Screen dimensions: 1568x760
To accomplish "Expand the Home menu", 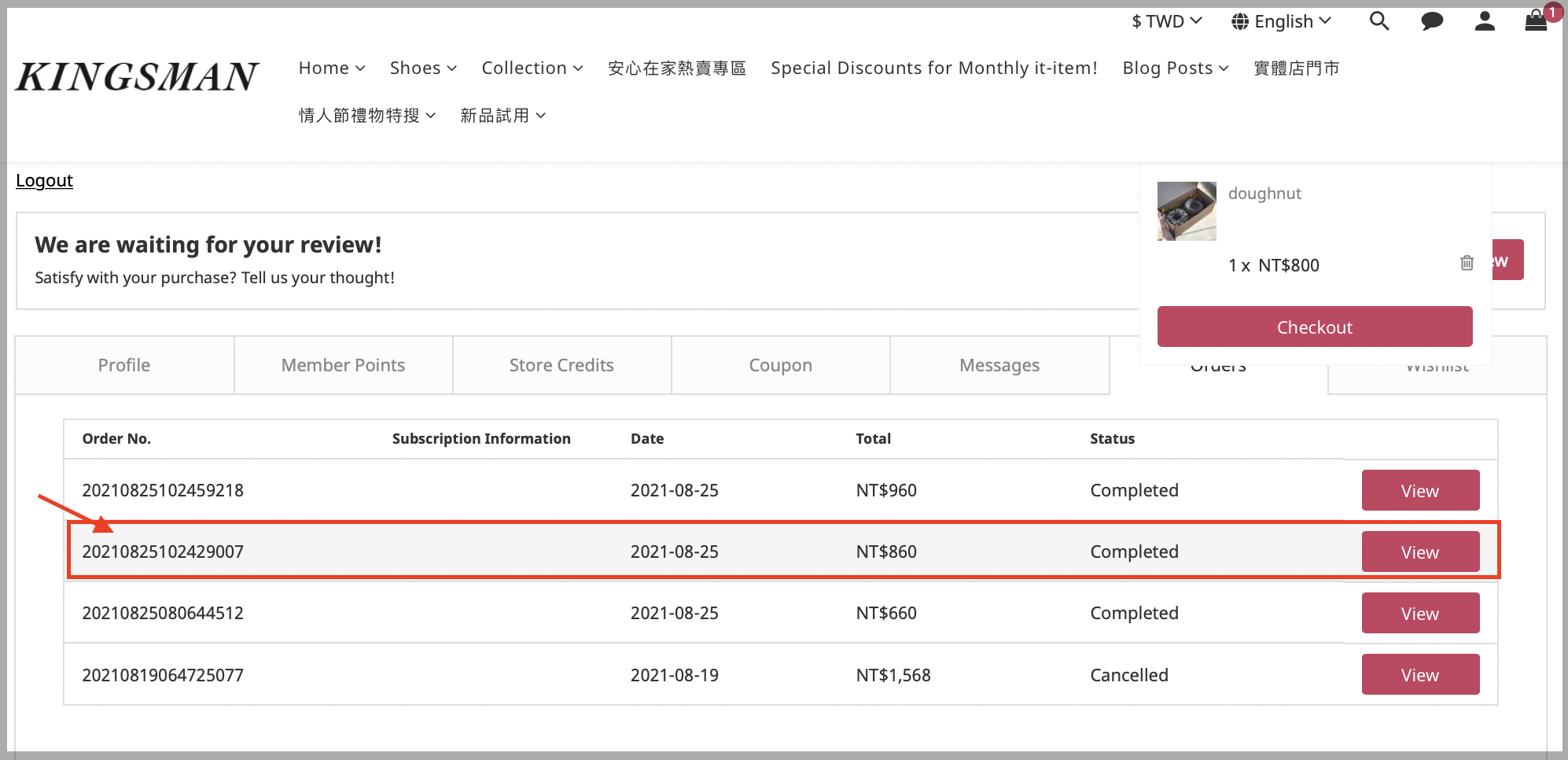I will tap(332, 68).
